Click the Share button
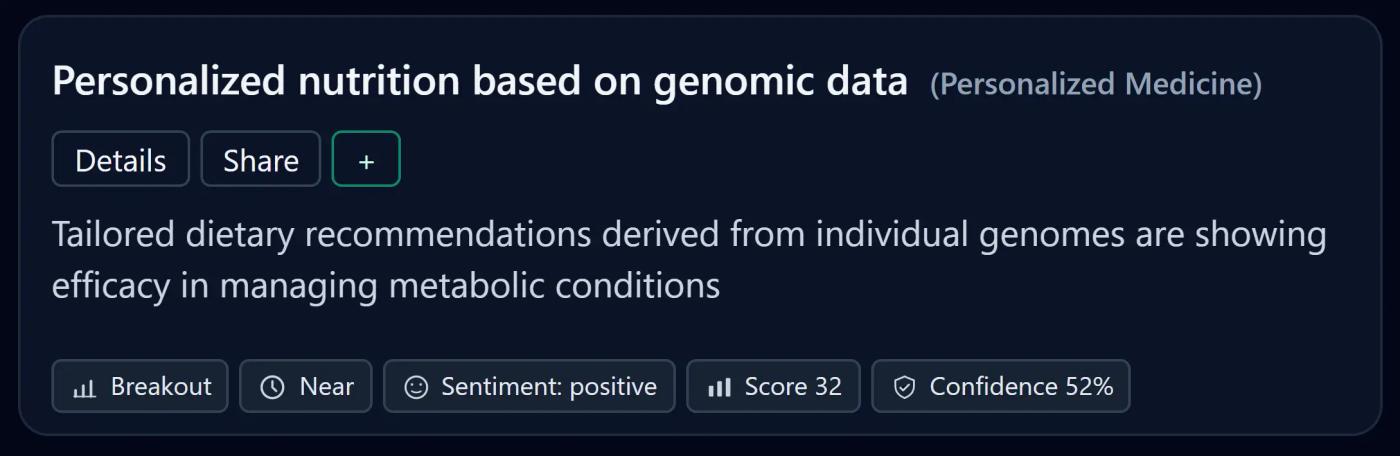 coord(260,160)
